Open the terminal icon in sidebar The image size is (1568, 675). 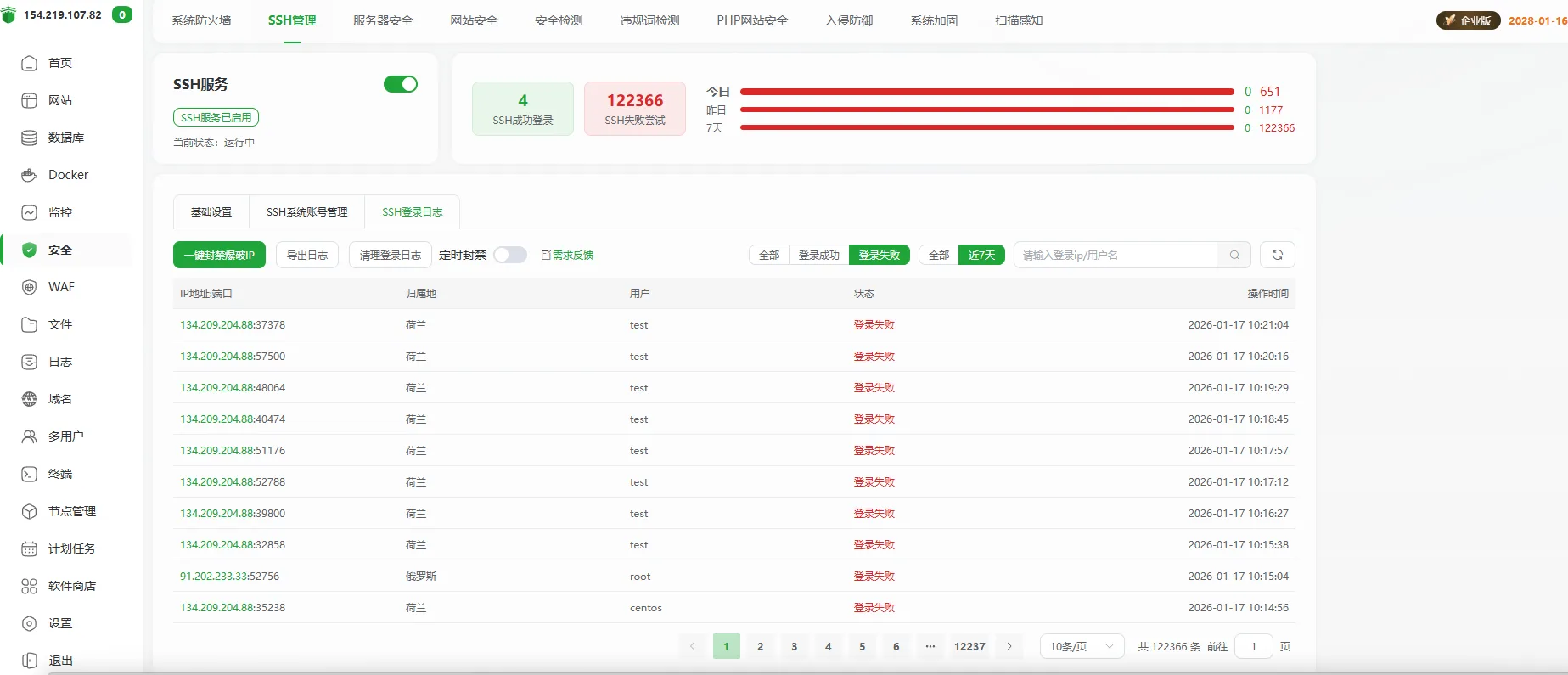pyautogui.click(x=29, y=474)
